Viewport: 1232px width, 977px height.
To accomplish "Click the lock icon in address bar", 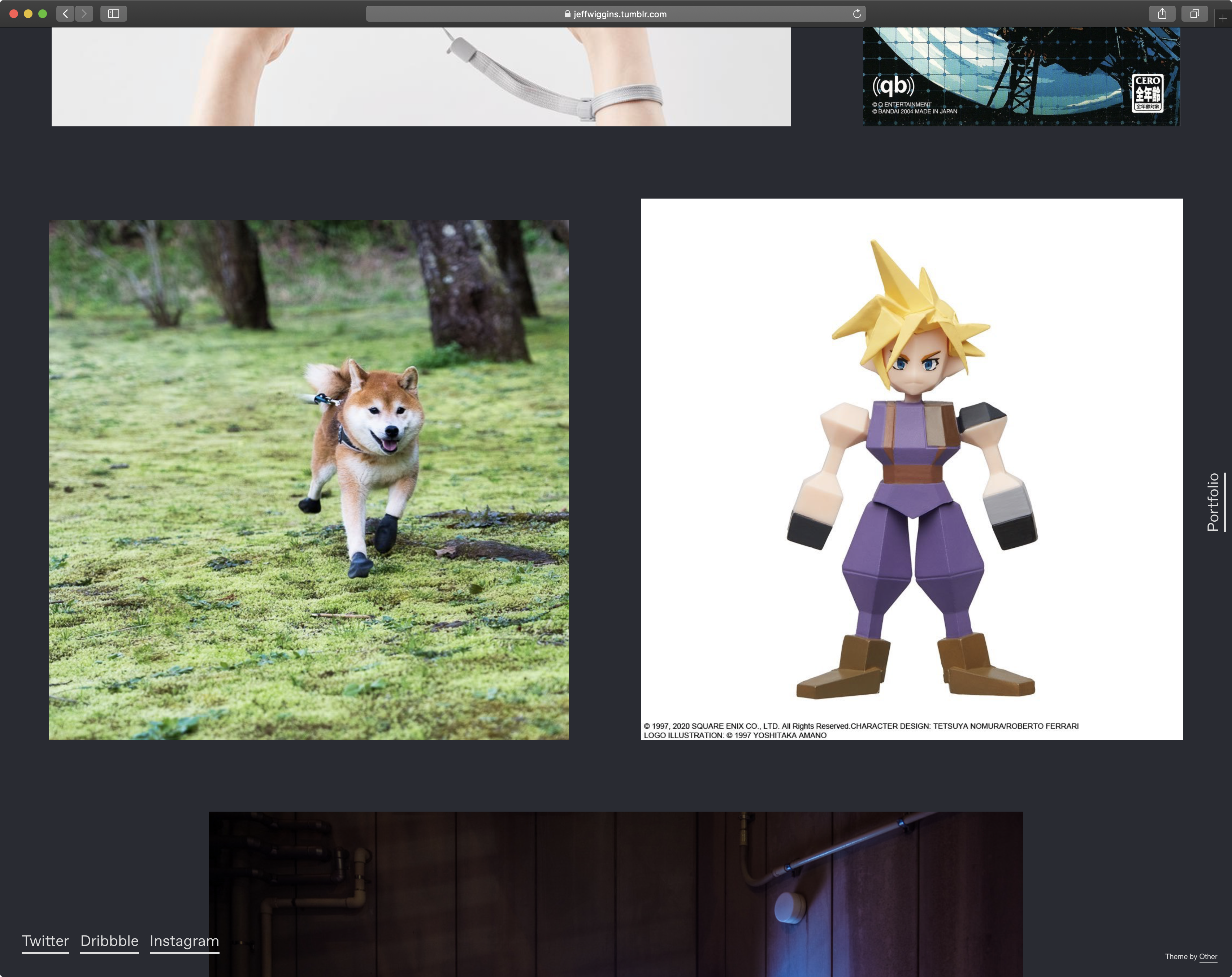I will point(567,14).
